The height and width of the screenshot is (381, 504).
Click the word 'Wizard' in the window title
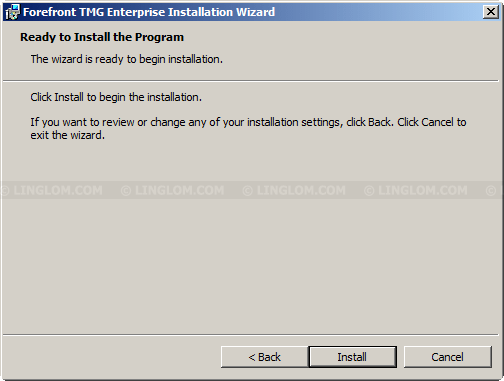[255, 12]
